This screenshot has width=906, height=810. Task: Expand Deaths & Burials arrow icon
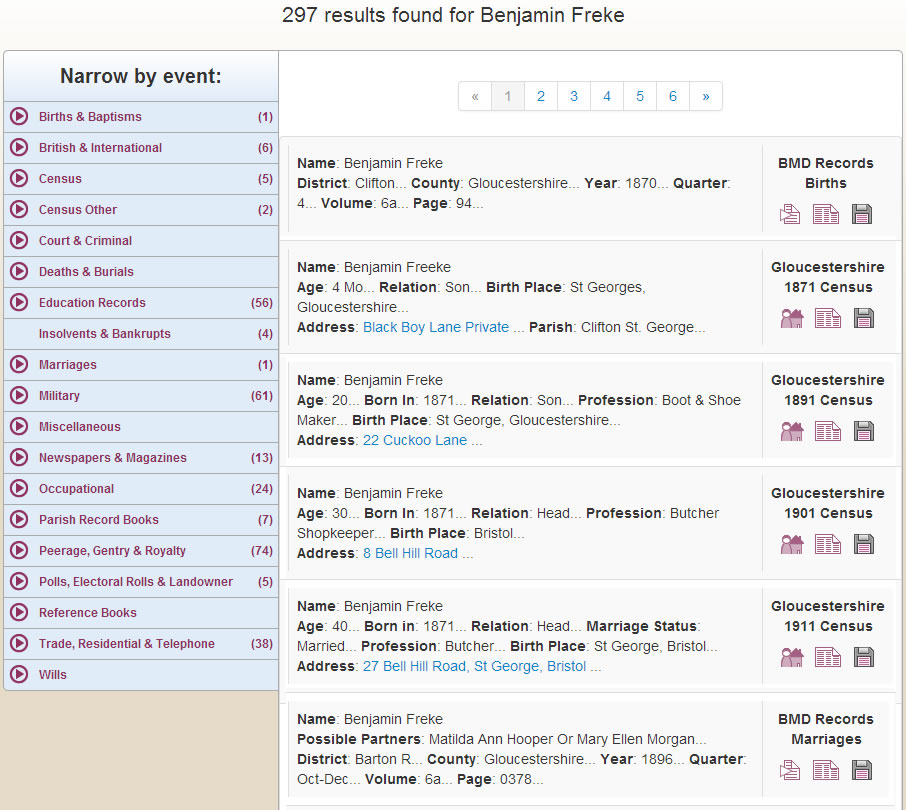[x=19, y=272]
